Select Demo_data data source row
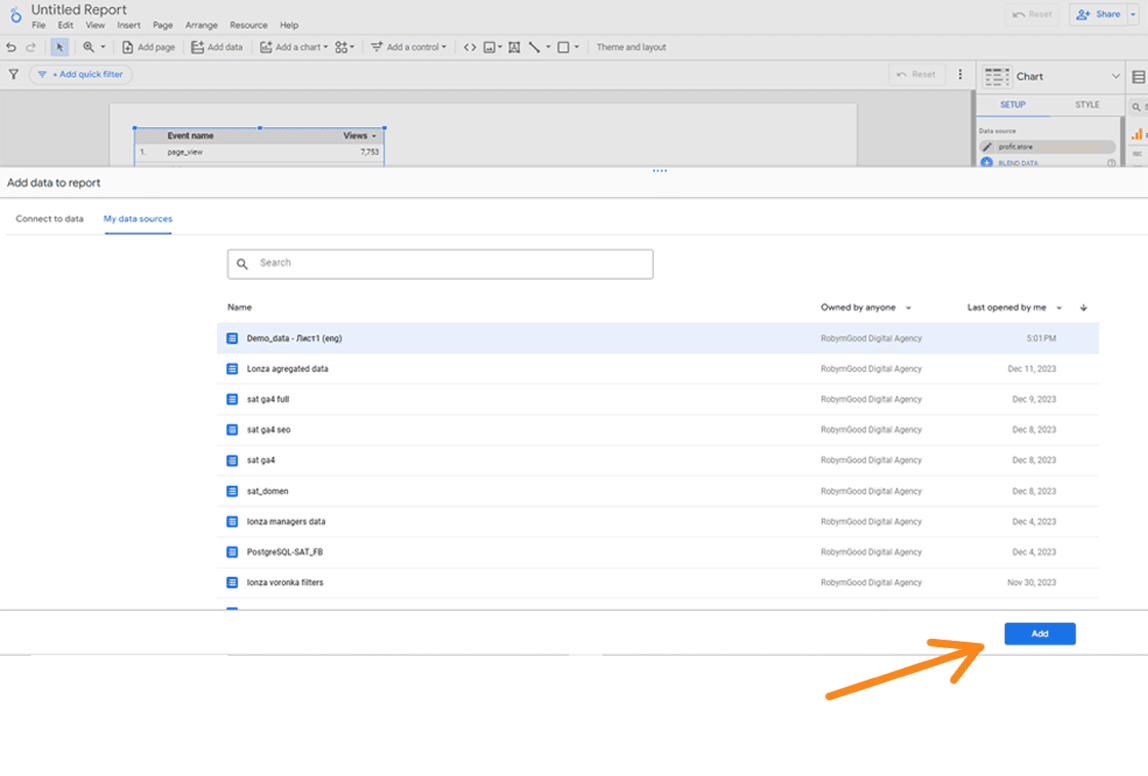 [x=657, y=338]
